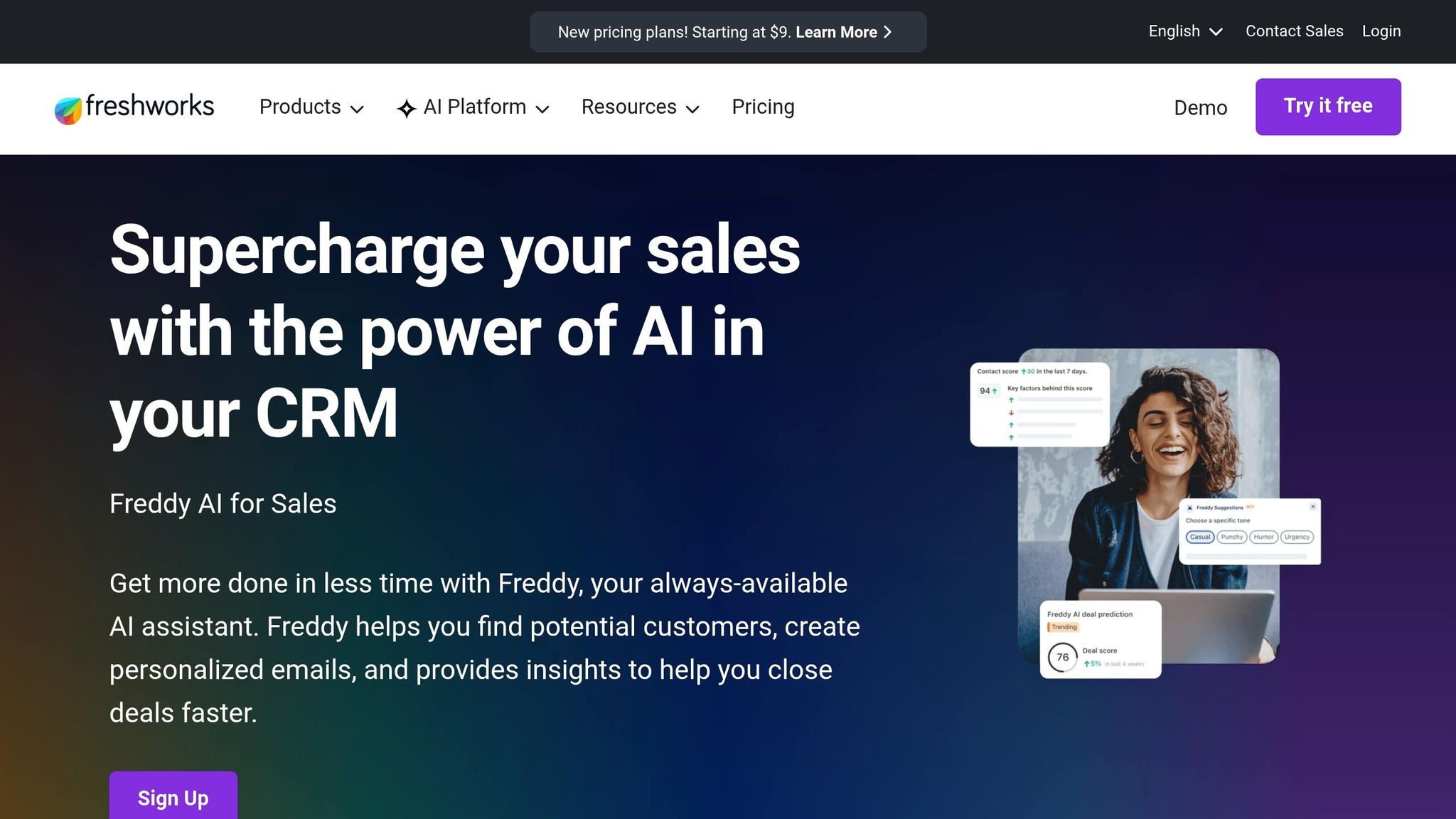
Task: Open the Demo link
Action: tap(1200, 107)
